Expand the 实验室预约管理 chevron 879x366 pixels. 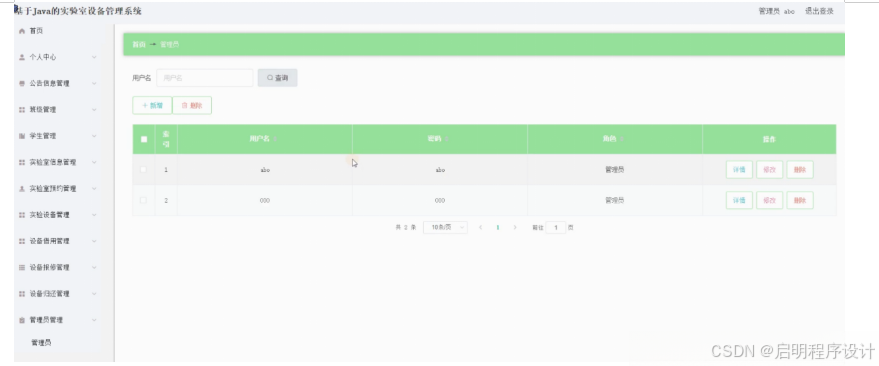coord(94,189)
